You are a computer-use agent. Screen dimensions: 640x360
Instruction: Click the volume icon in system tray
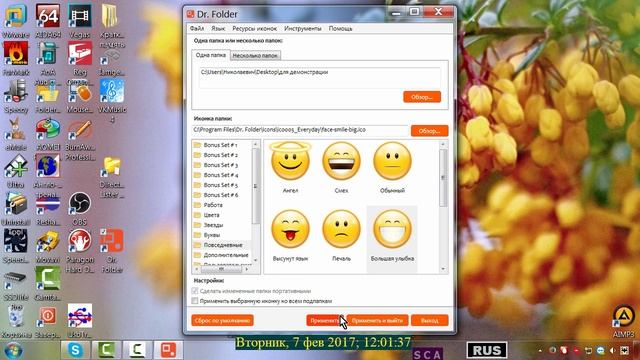pos(613,351)
